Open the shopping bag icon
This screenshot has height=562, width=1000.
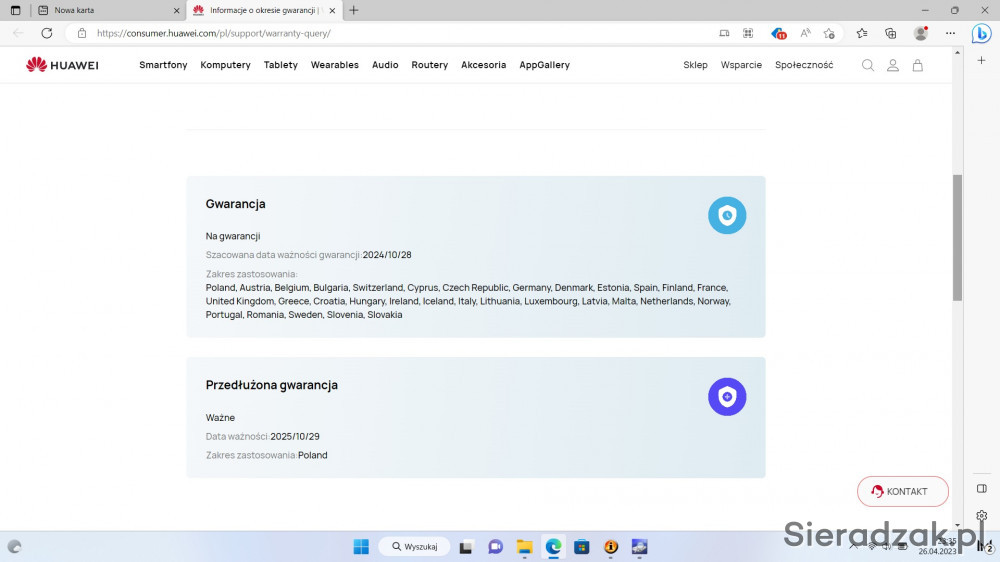tap(918, 65)
